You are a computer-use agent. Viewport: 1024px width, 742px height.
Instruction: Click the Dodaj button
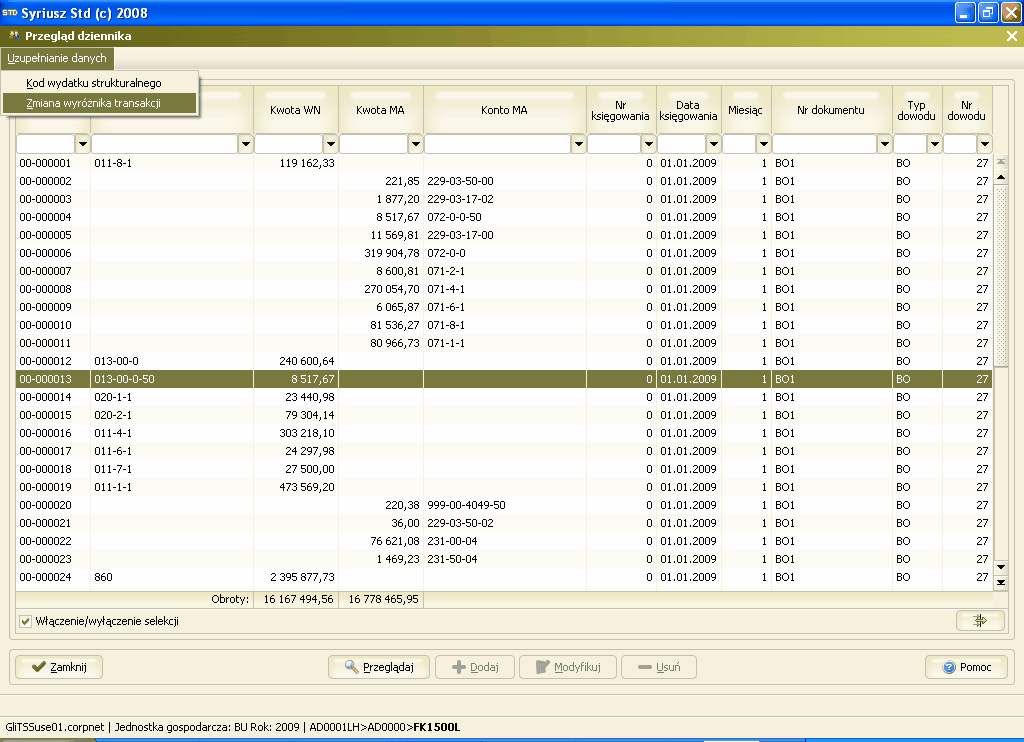475,667
